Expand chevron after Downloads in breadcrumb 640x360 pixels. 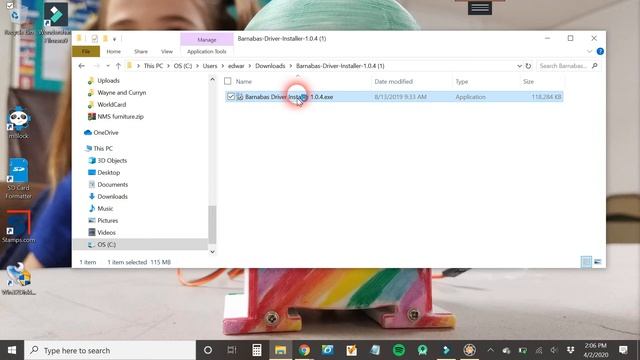click(x=291, y=66)
